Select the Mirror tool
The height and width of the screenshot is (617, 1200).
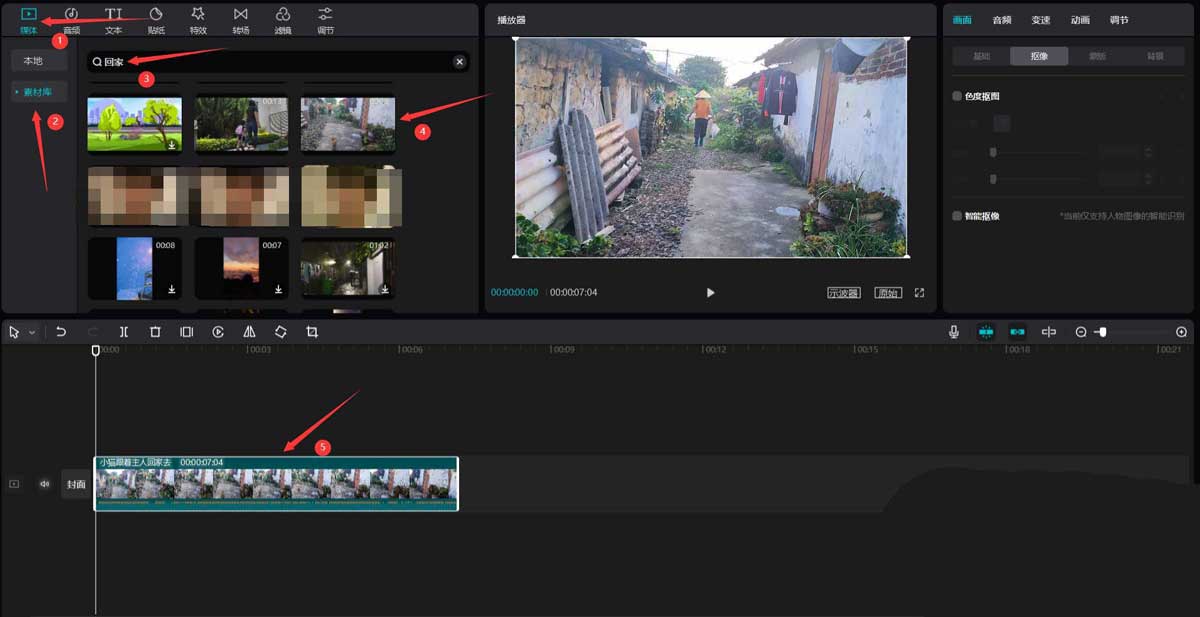(x=249, y=331)
